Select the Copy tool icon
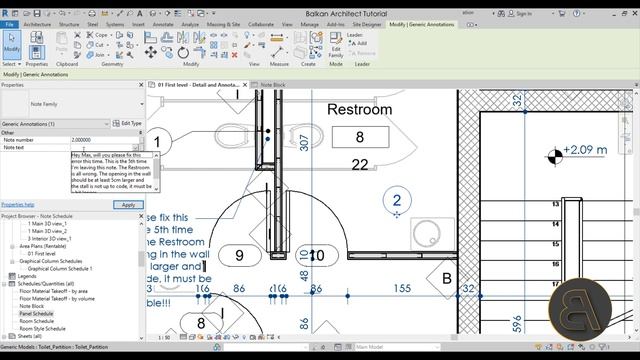Screen dimensions: 640x360 pos(167,53)
